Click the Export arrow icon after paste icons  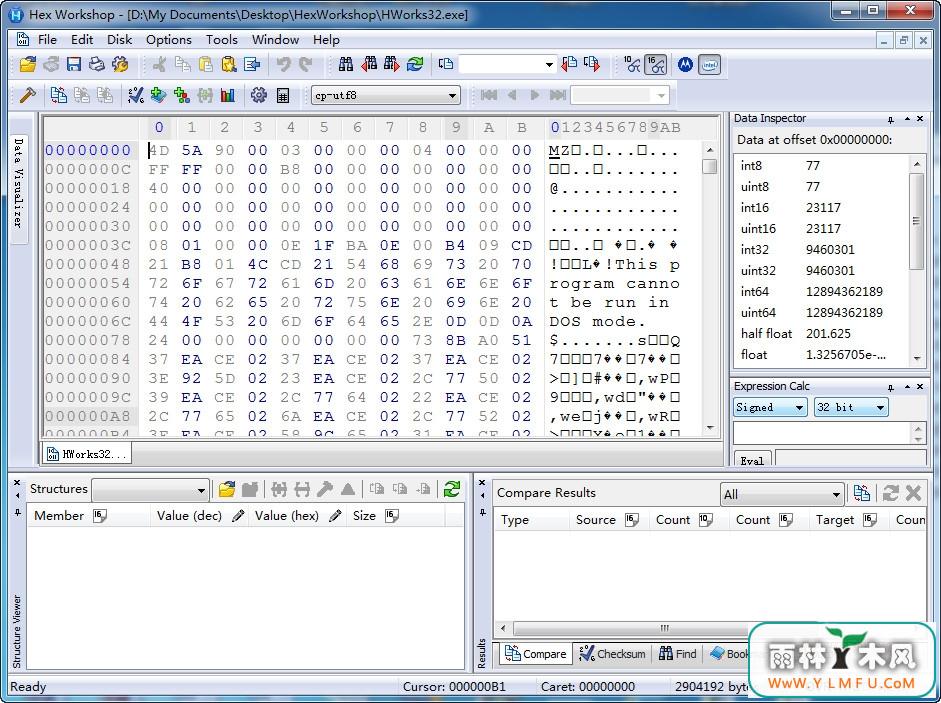252,64
